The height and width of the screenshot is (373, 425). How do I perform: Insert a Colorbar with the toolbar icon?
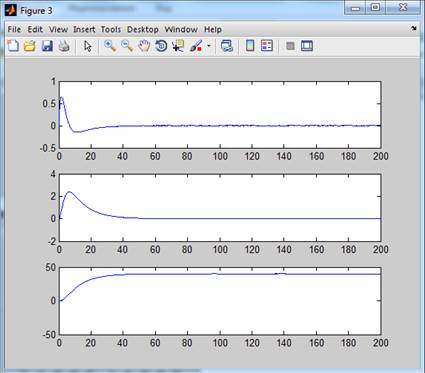pyautogui.click(x=250, y=45)
